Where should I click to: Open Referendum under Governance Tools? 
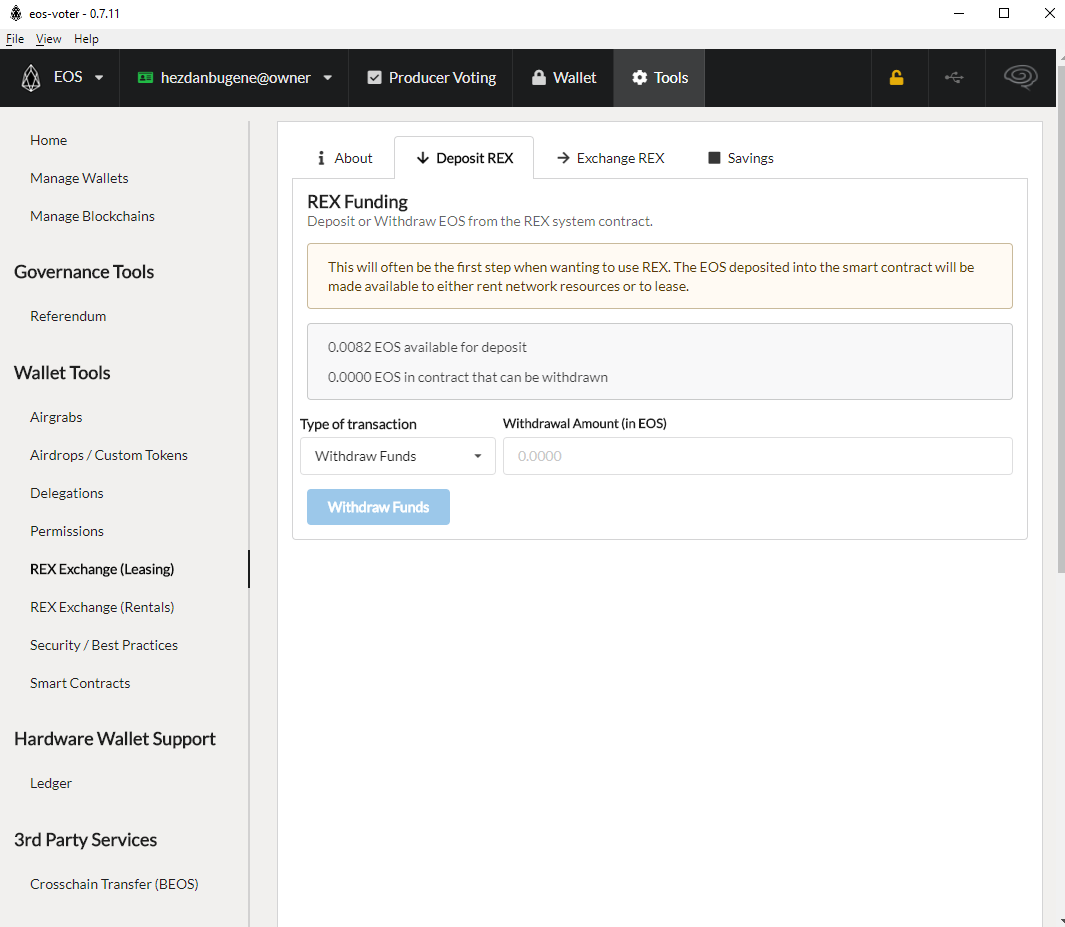(68, 316)
